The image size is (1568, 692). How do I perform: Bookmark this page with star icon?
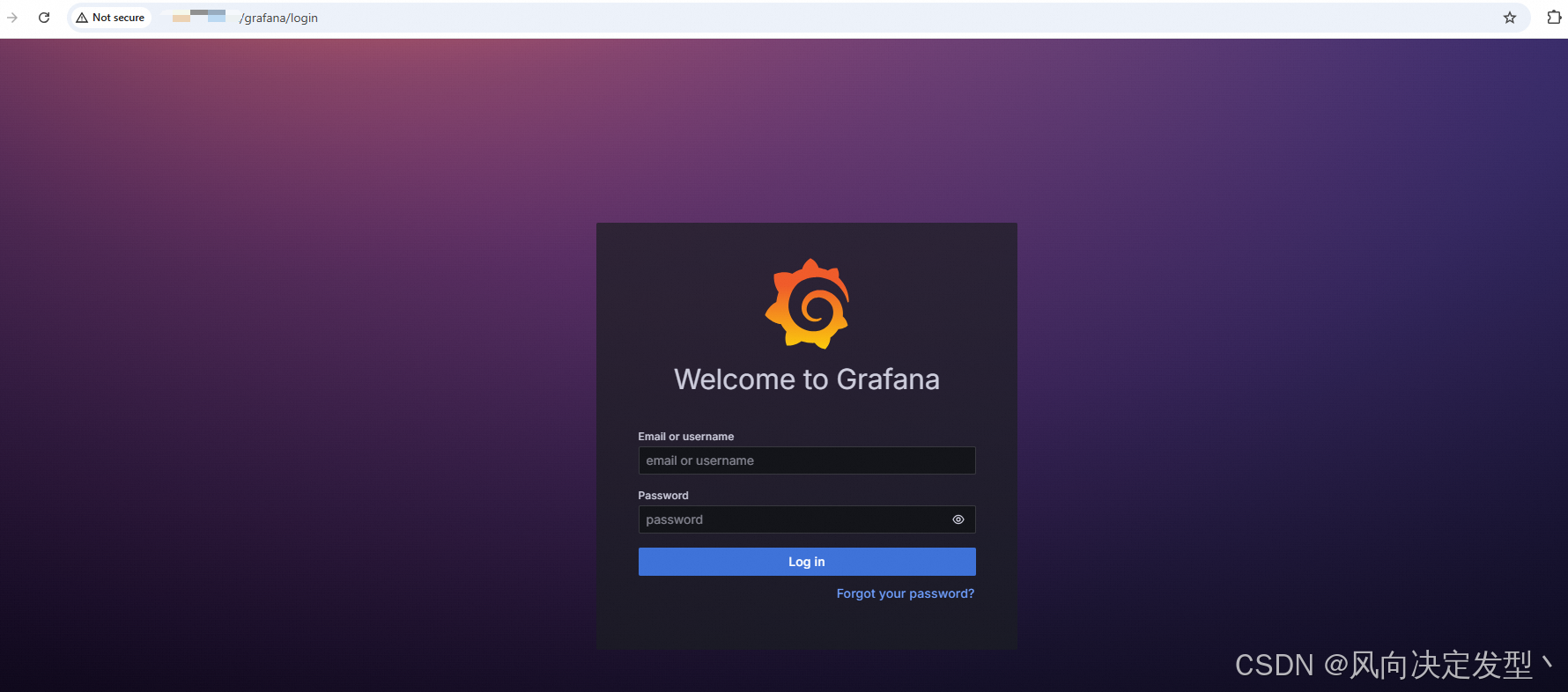[1510, 18]
